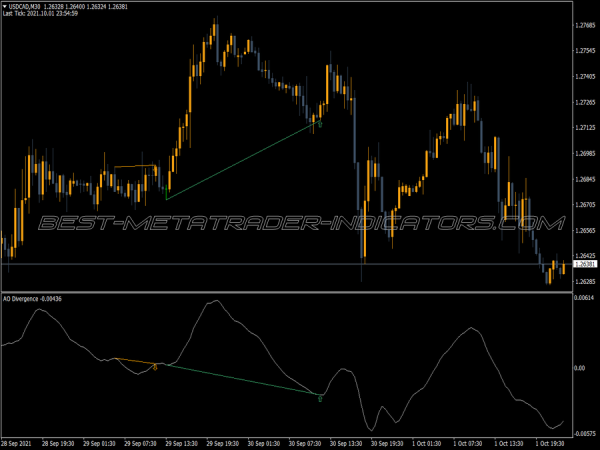
Task: Click the green up arrow below the 30 Sep 07:30 candles
Action: tap(320, 124)
